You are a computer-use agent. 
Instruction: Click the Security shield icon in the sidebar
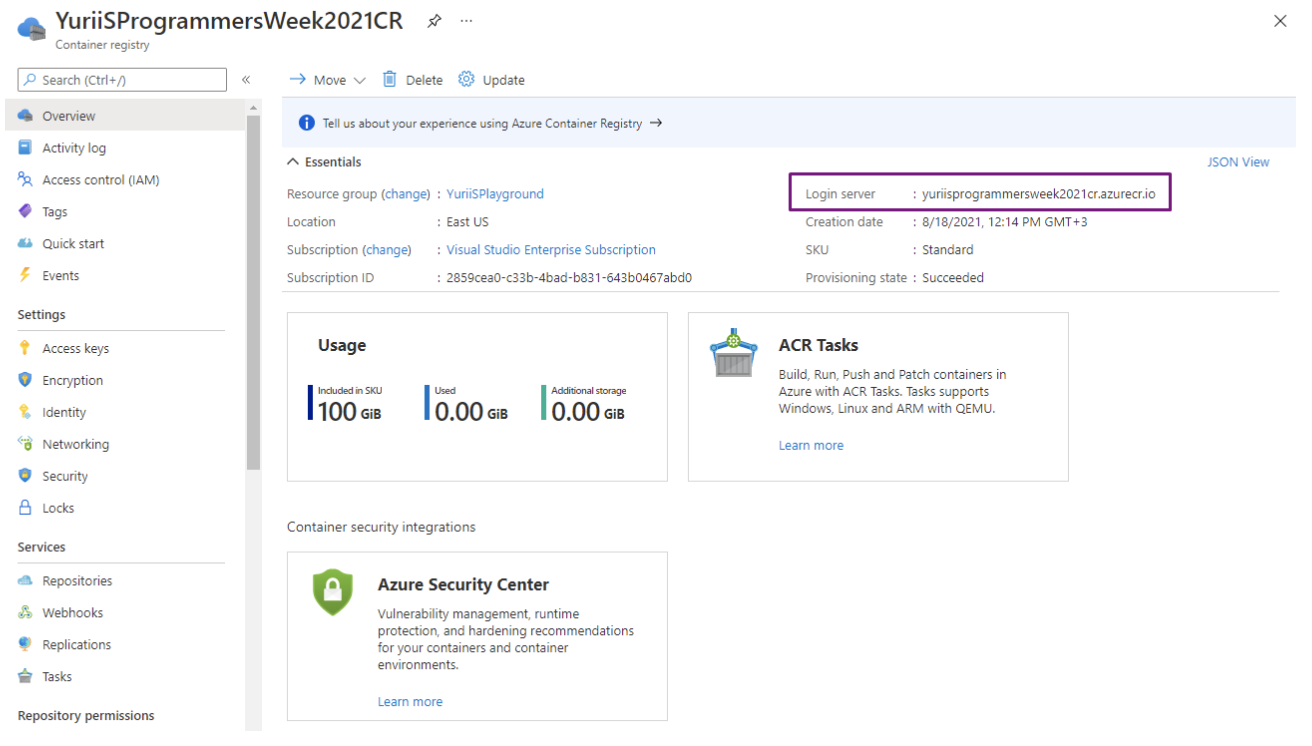(25, 476)
